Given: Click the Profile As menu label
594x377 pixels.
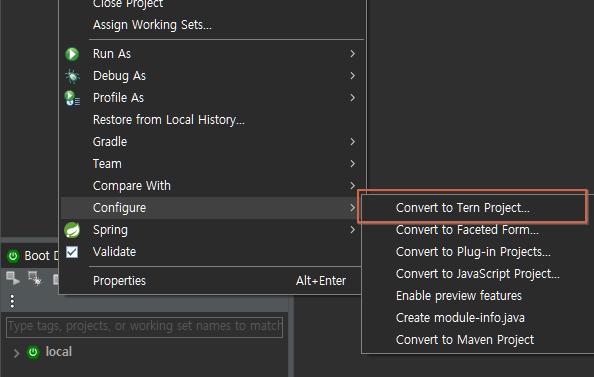Looking at the screenshot, I should click(x=118, y=98).
